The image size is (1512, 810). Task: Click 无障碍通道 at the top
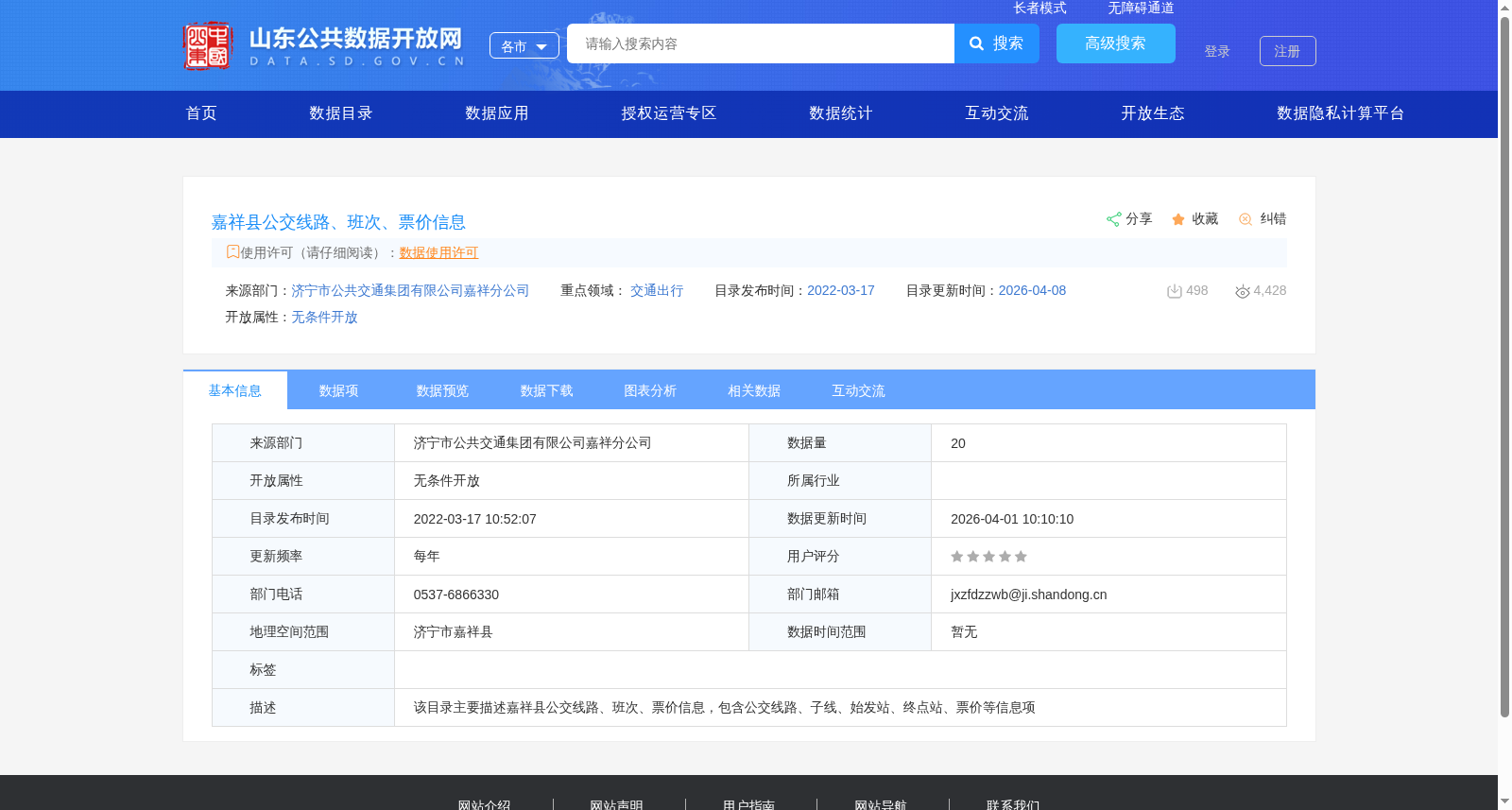tap(1142, 8)
